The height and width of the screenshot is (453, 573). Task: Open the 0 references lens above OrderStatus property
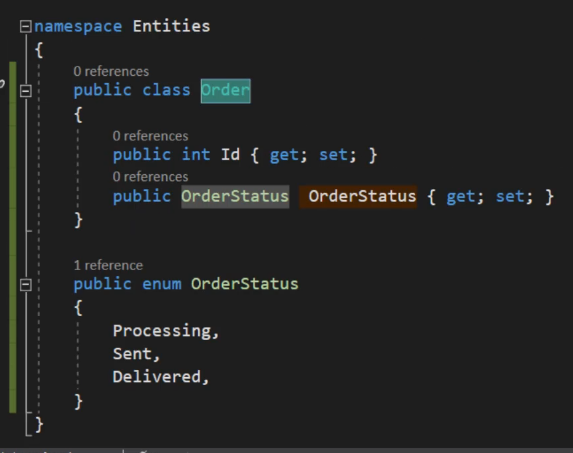tap(150, 177)
